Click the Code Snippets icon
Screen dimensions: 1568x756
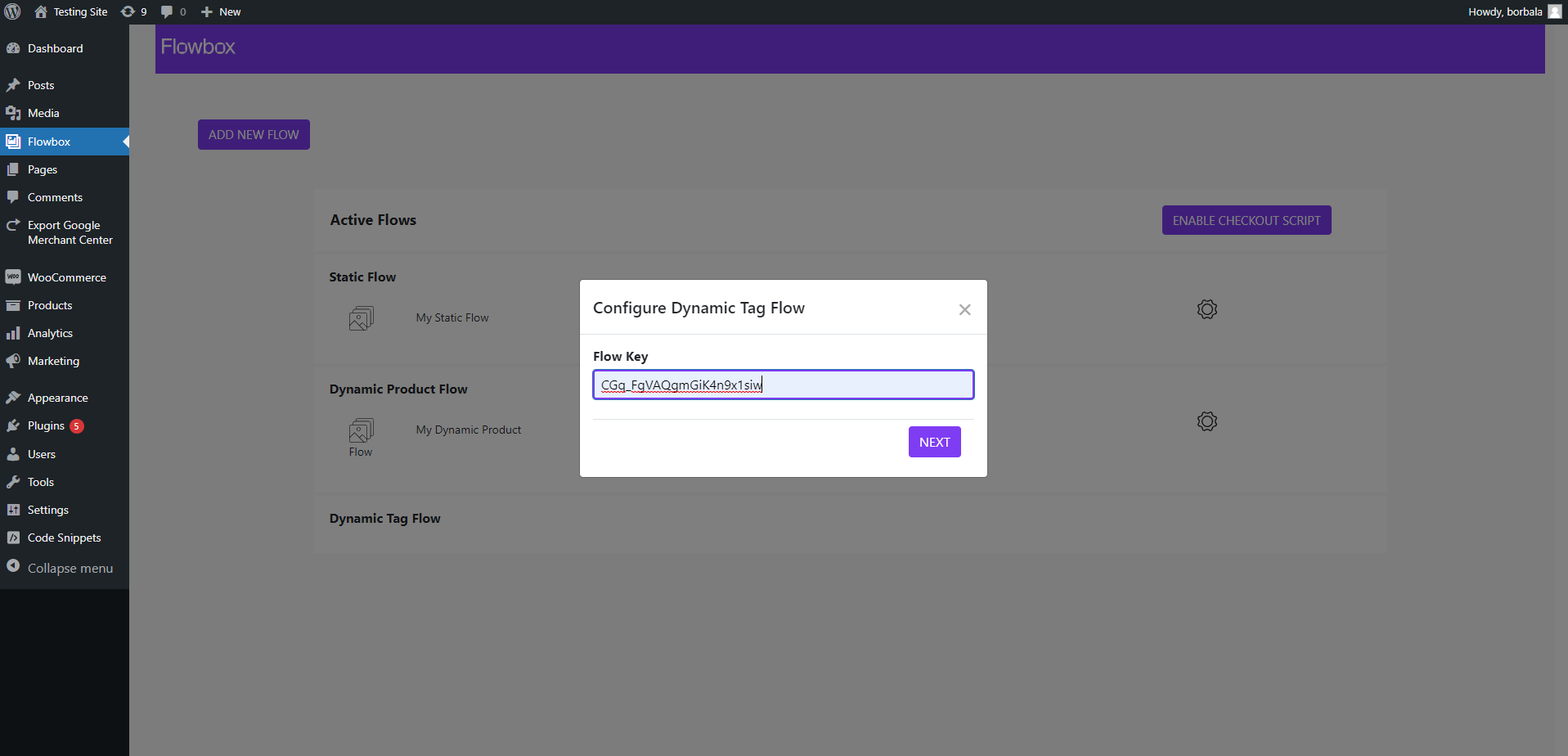click(x=13, y=538)
